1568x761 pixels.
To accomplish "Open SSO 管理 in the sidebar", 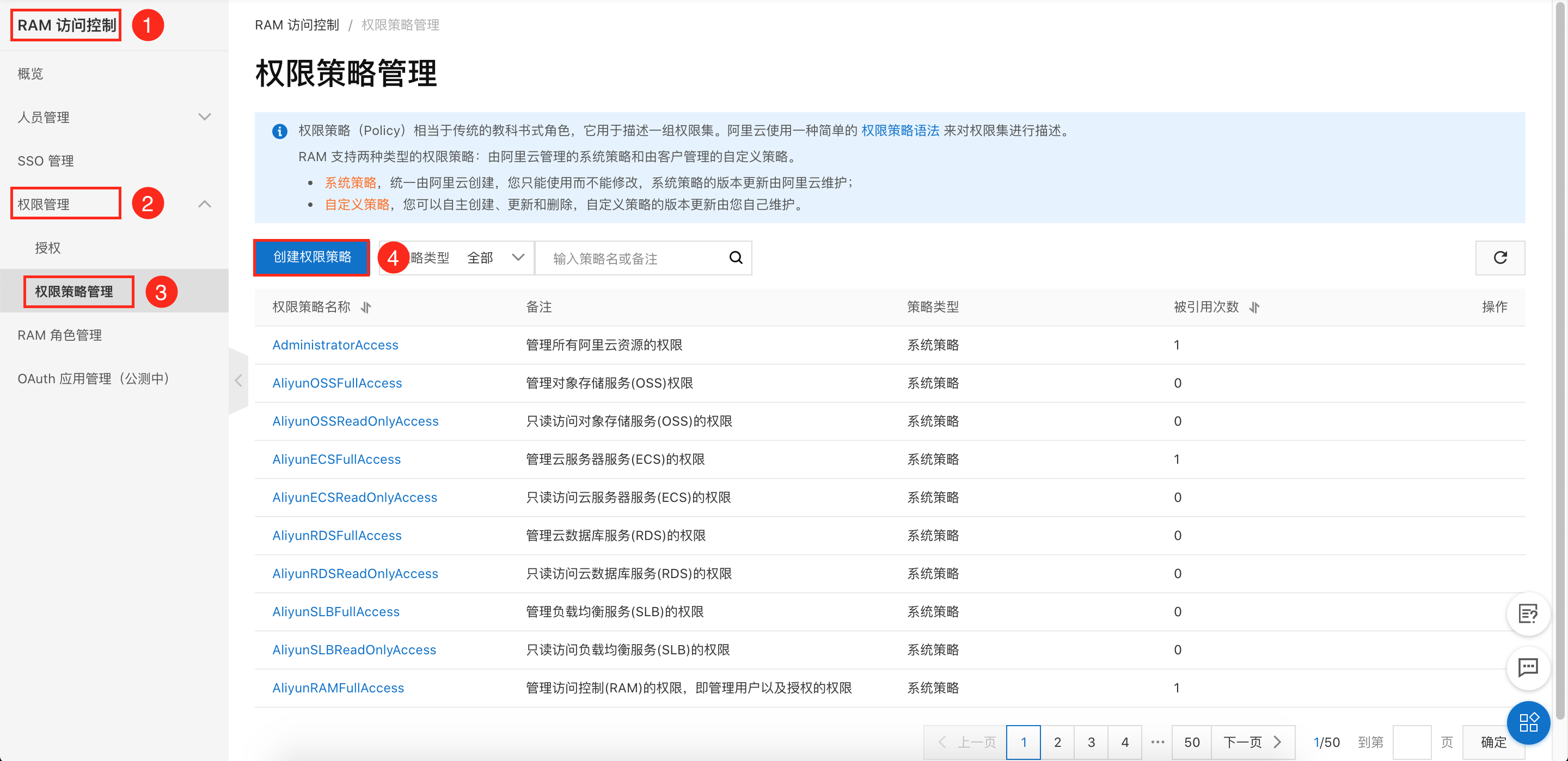I will pyautogui.click(x=46, y=161).
